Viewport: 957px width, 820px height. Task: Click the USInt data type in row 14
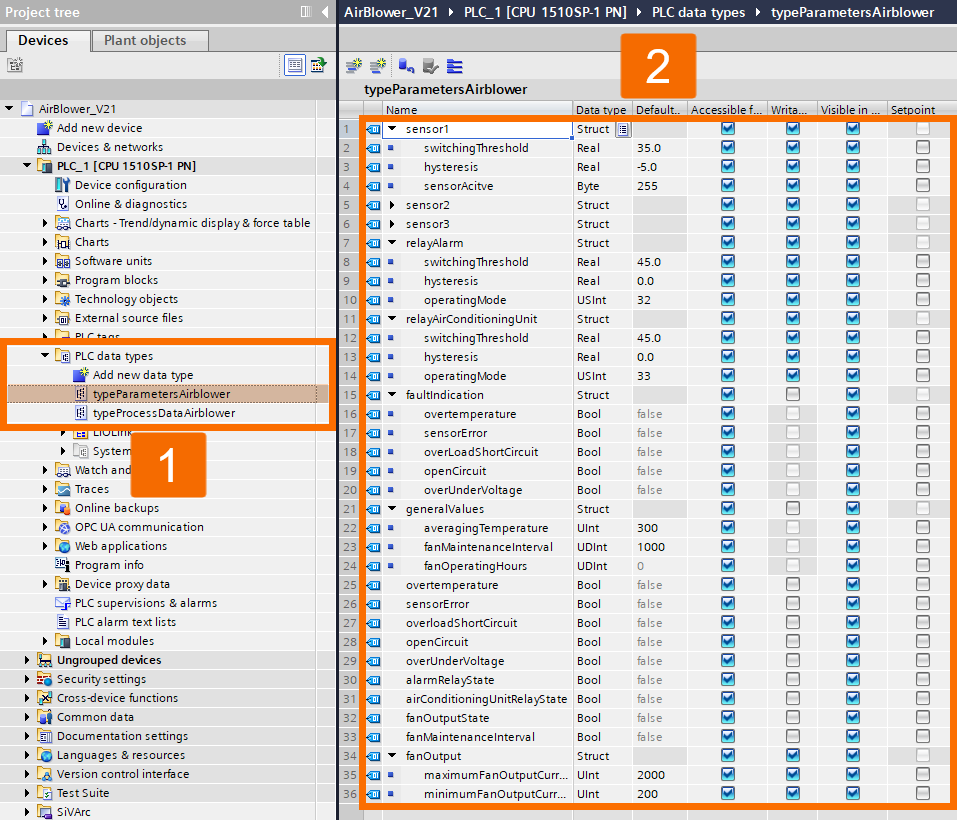[591, 376]
